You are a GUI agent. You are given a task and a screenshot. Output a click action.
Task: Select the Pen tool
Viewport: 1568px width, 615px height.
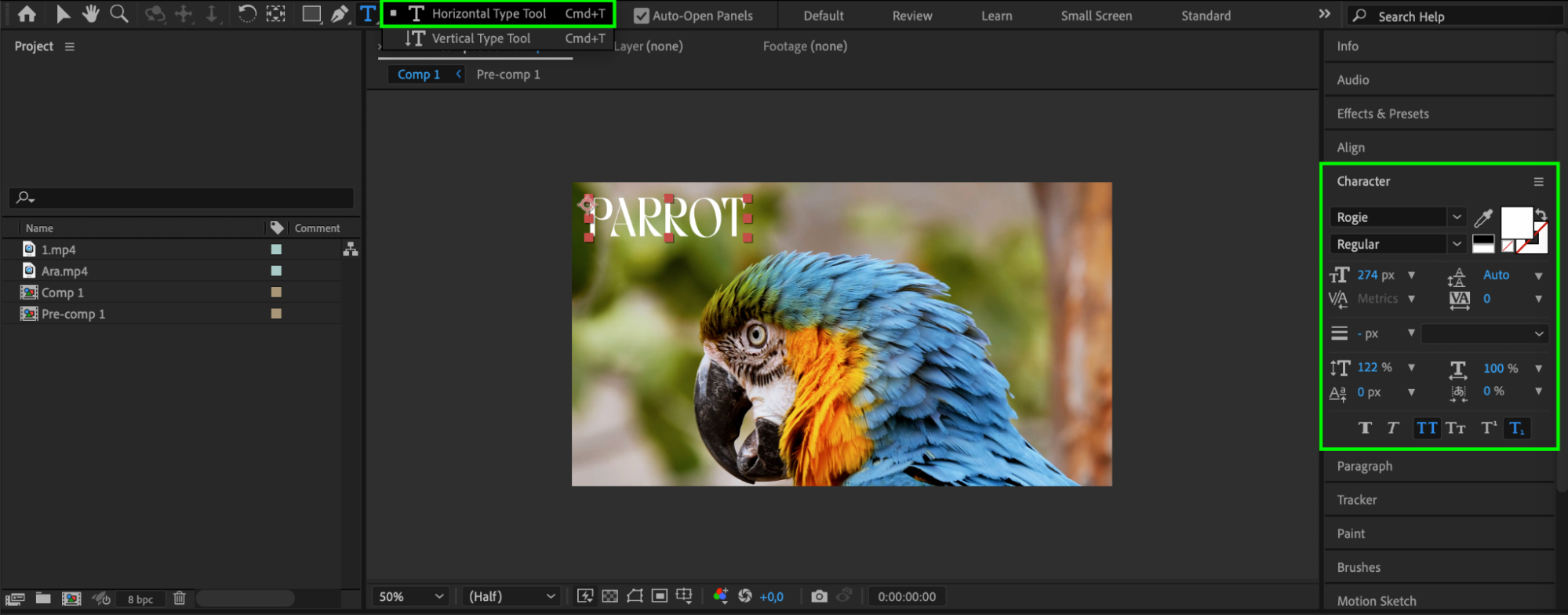[x=339, y=14]
